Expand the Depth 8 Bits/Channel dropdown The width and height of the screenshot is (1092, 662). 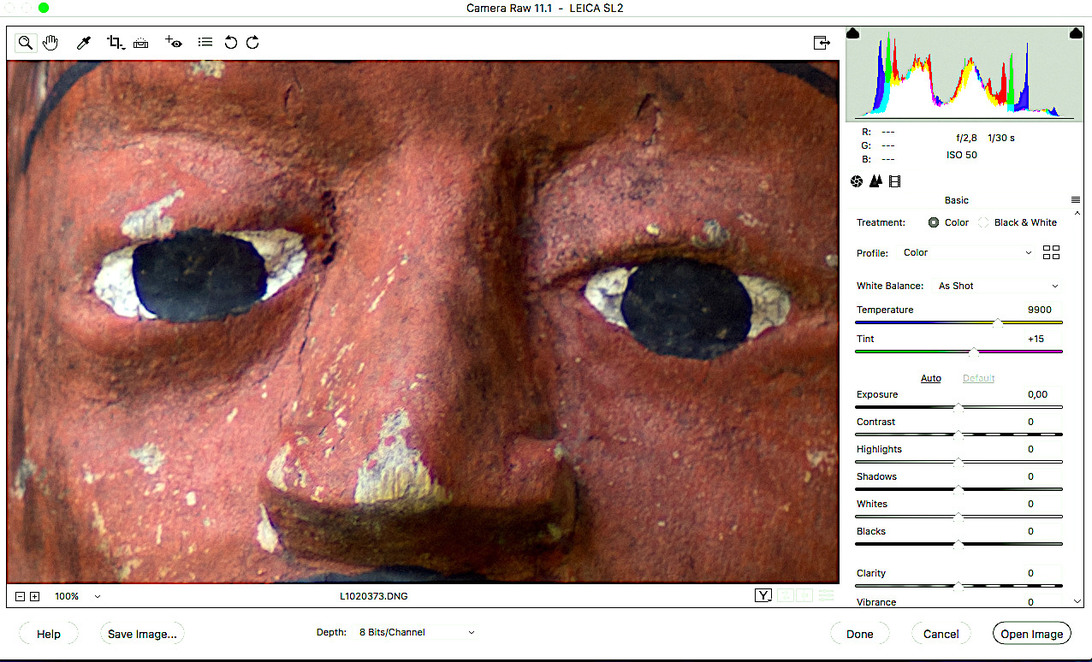click(416, 633)
